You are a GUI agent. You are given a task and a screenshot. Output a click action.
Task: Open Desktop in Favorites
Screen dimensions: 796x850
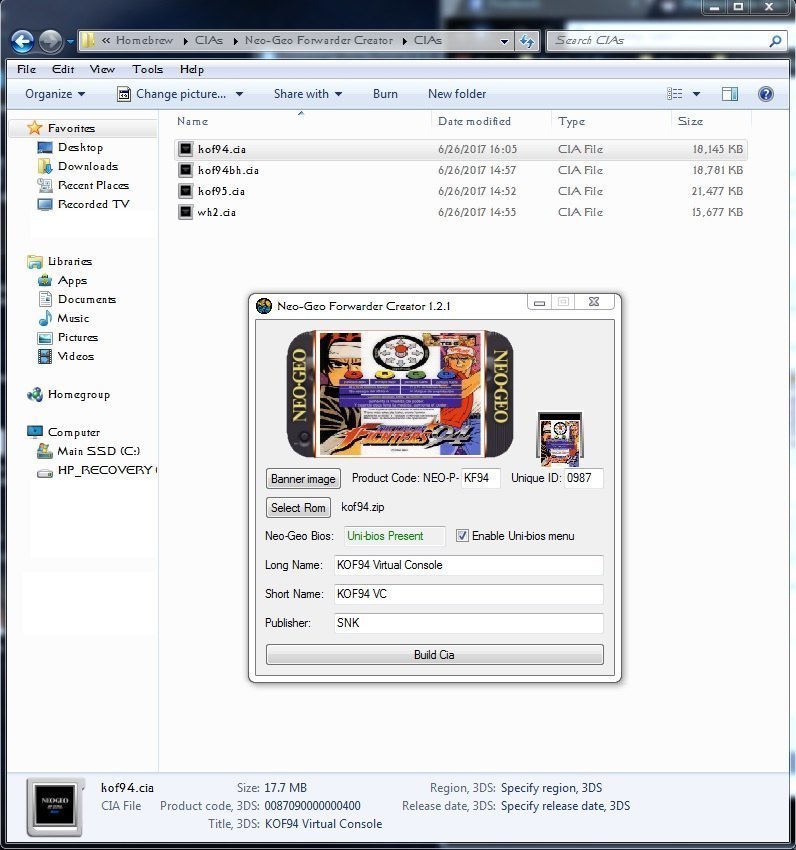[x=80, y=147]
